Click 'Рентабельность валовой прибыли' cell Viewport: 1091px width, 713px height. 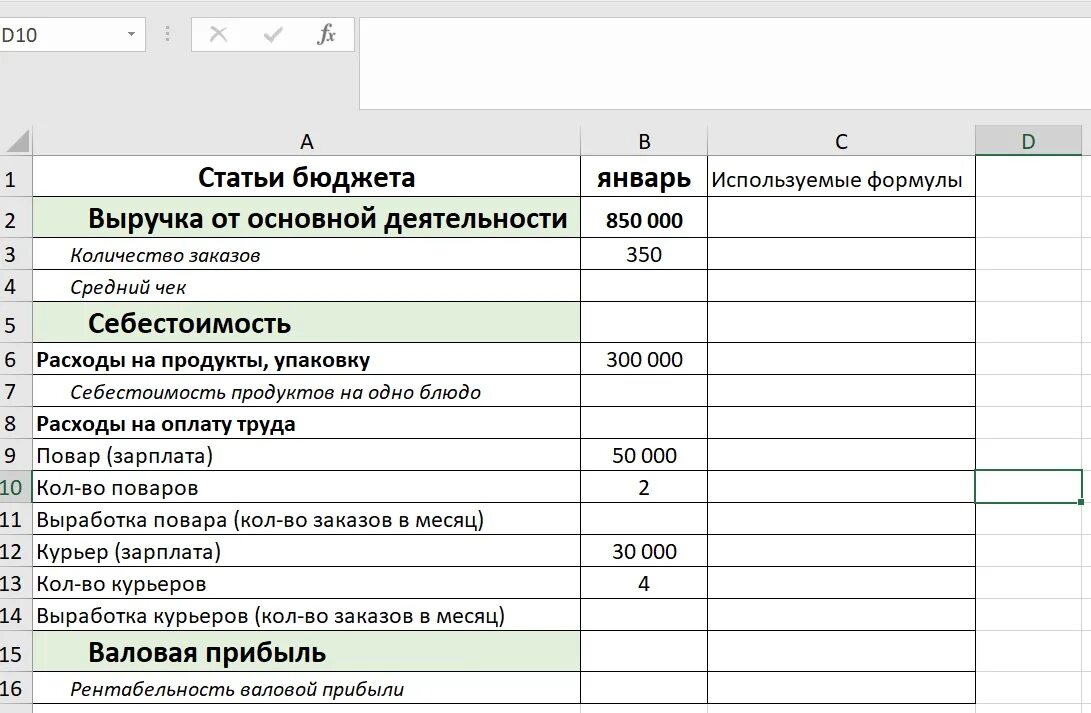(x=306, y=689)
